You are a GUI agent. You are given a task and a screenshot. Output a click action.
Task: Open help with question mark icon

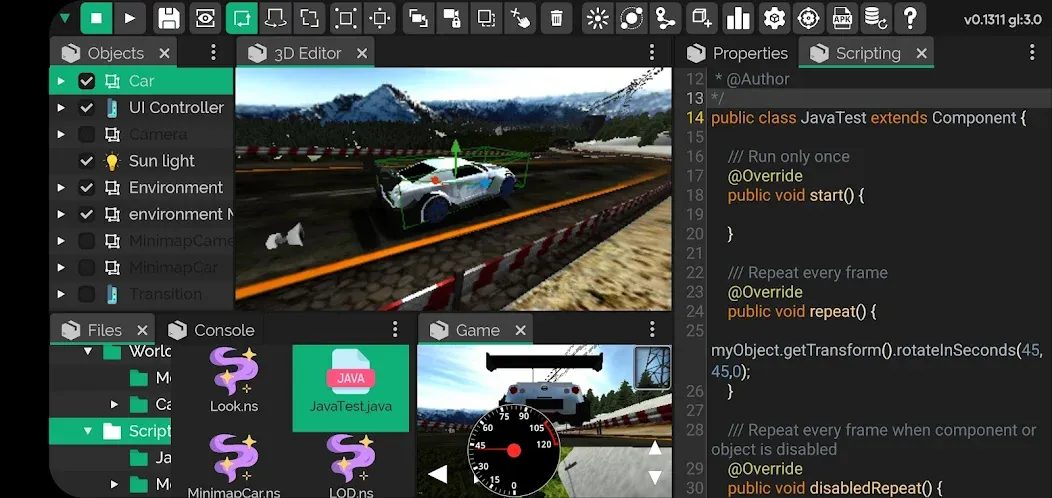pos(909,18)
